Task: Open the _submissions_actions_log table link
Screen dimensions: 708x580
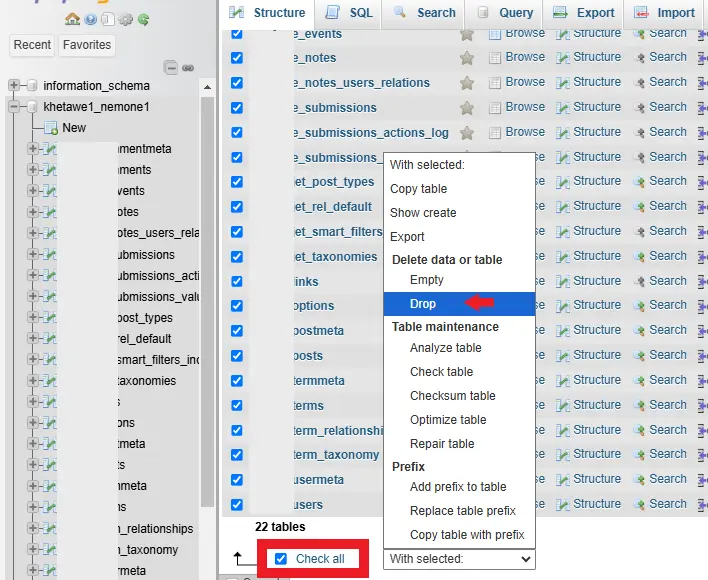Action: 371,133
